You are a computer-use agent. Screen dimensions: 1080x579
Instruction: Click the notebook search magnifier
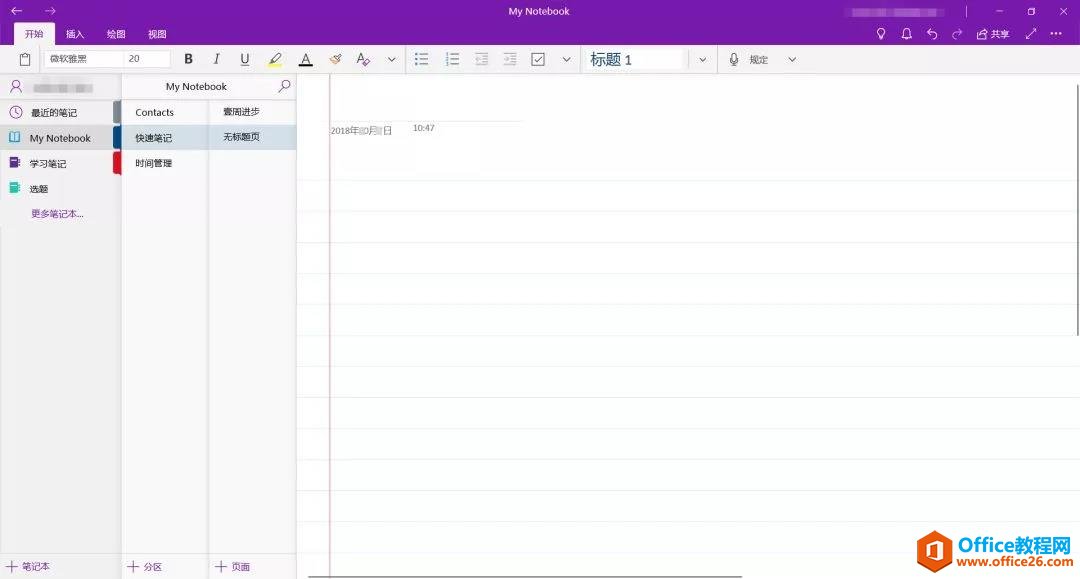coord(284,86)
